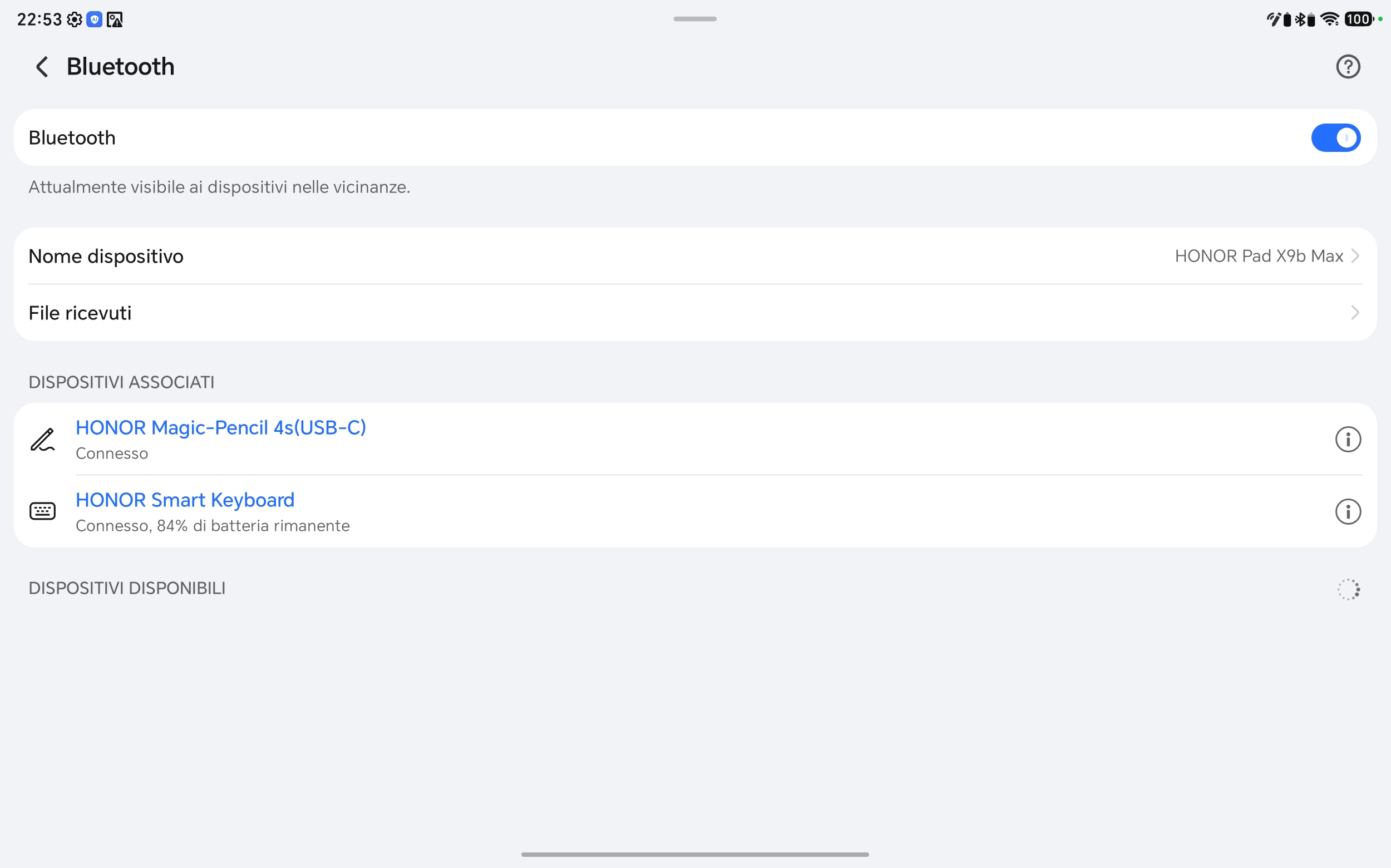The height and width of the screenshot is (868, 1391).
Task: Tap the DISPOSITIVI DISPONIBILI header
Action: 127,589
